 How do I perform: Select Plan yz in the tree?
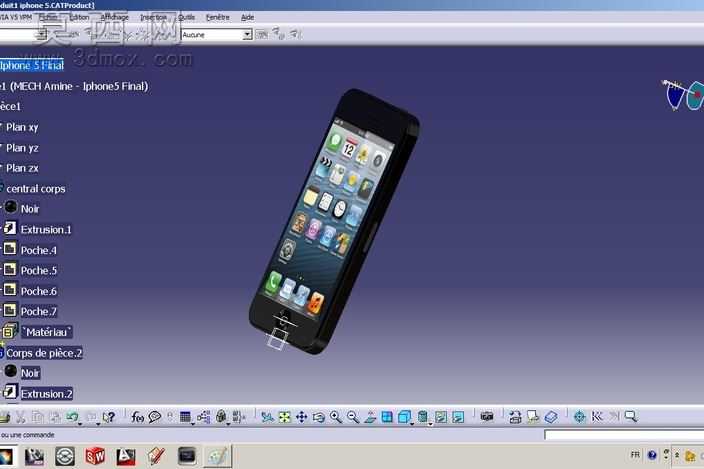pyautogui.click(x=22, y=148)
